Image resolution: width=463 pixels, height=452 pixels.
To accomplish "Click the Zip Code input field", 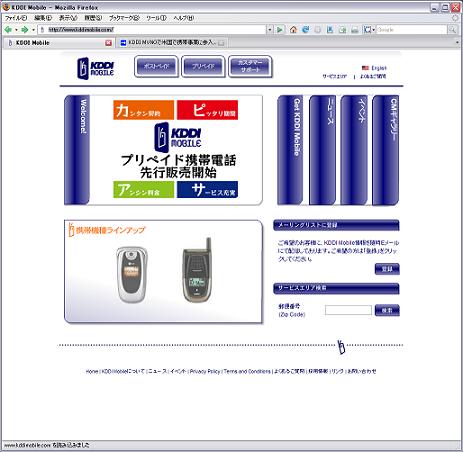I will [348, 310].
